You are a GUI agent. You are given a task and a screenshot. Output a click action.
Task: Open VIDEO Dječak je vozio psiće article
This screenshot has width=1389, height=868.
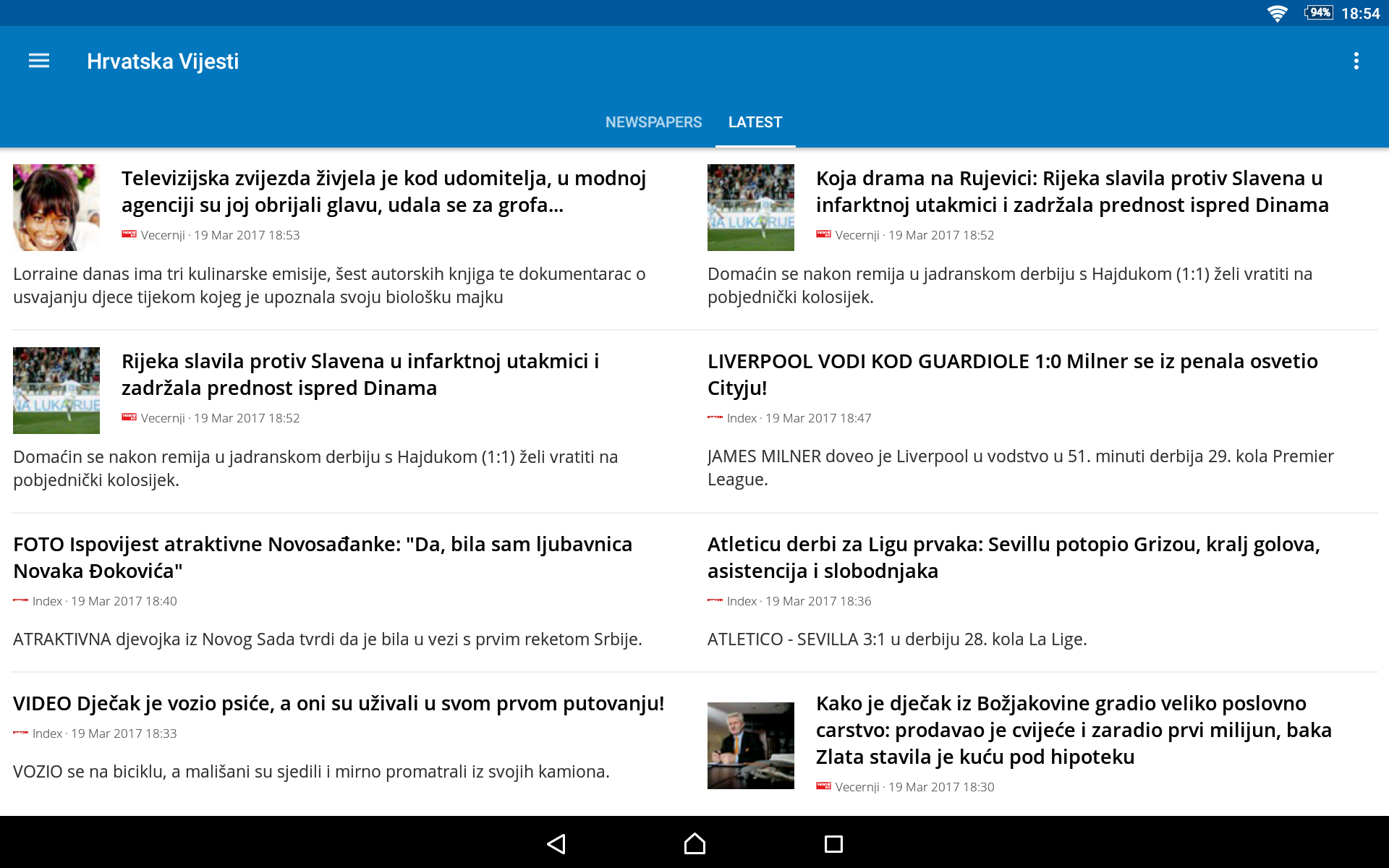(339, 703)
